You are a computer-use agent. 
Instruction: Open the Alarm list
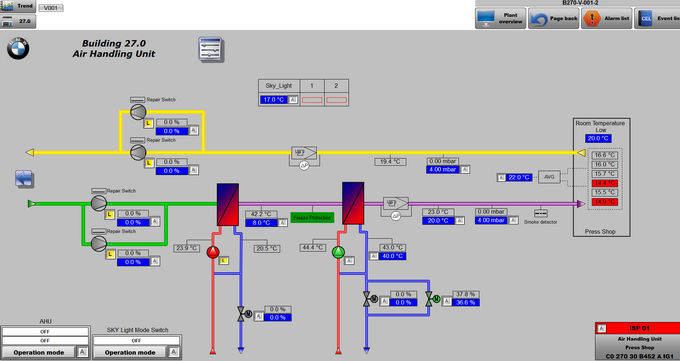tap(607, 18)
